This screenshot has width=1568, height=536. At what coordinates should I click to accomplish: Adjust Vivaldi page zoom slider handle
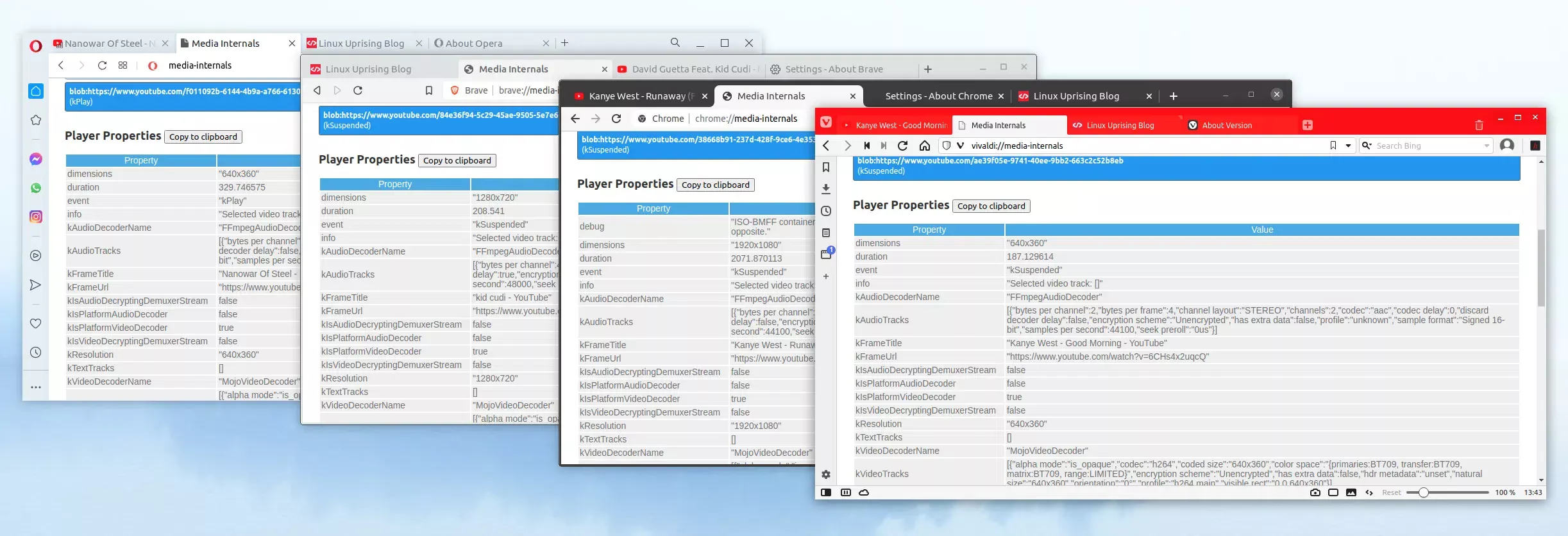pyautogui.click(x=1423, y=492)
